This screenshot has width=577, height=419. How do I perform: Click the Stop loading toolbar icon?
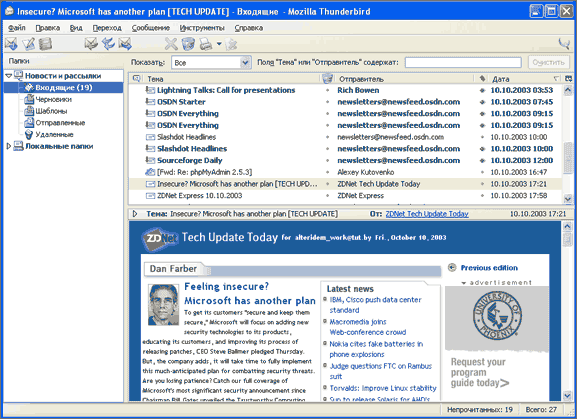[232, 45]
